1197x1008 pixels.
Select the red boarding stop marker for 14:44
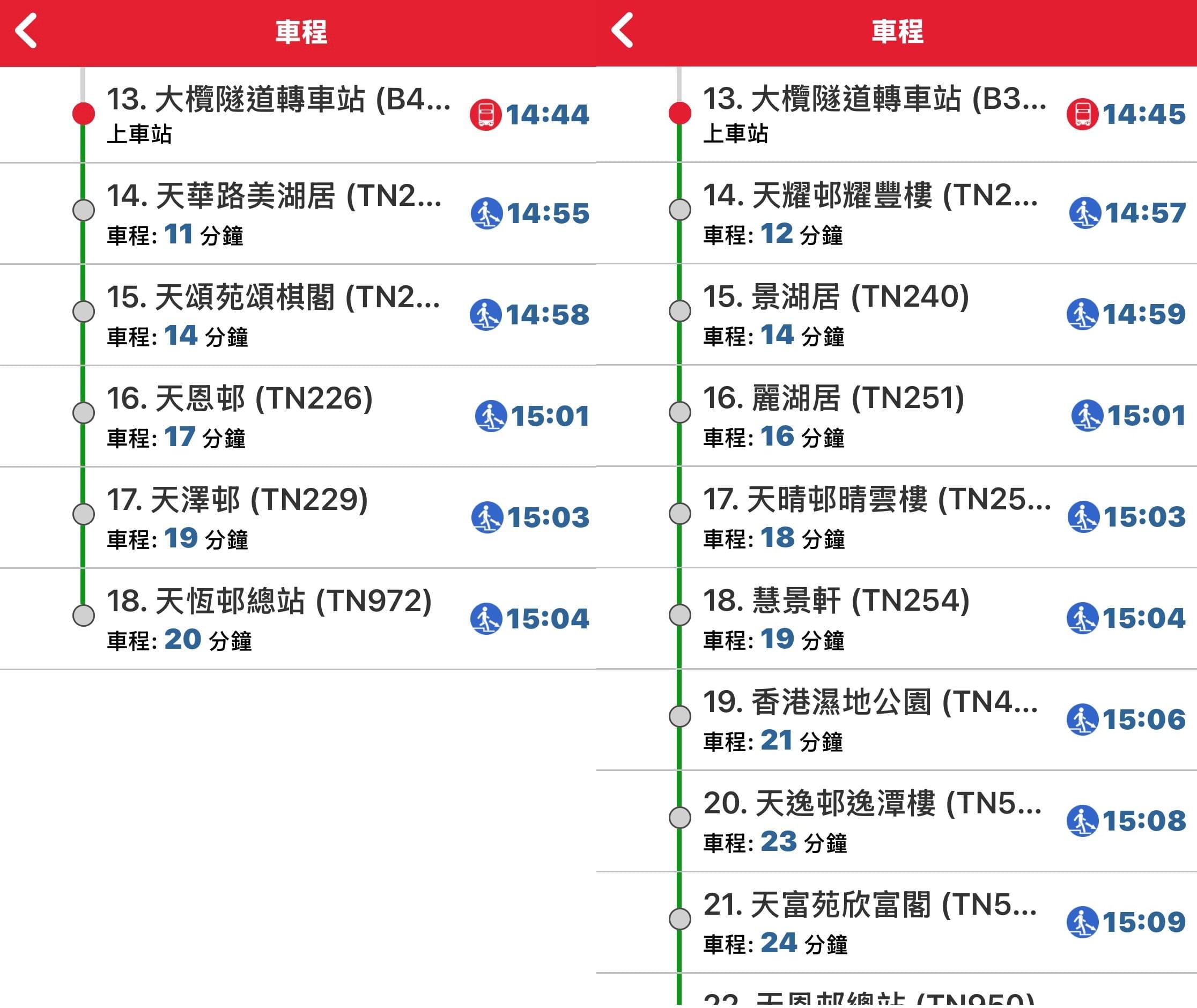pyautogui.click(x=84, y=114)
